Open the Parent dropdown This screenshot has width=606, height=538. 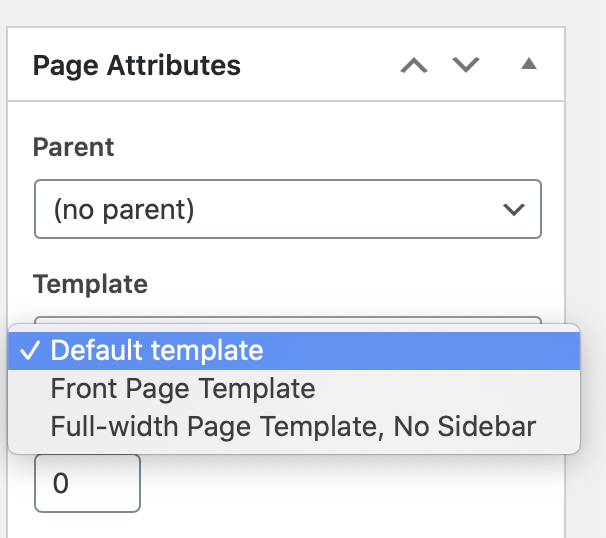coord(287,209)
